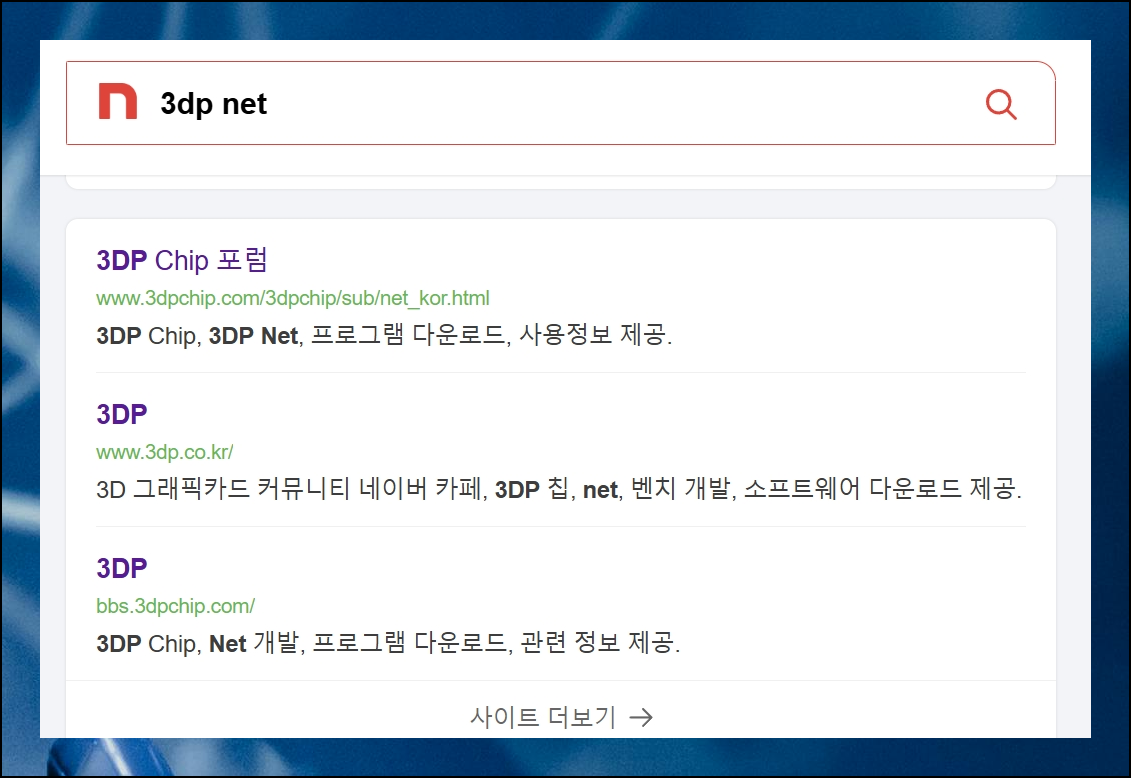Open the 3DP result above bbs.3dpchip.com
The width and height of the screenshot is (1131, 778).
click(x=122, y=568)
